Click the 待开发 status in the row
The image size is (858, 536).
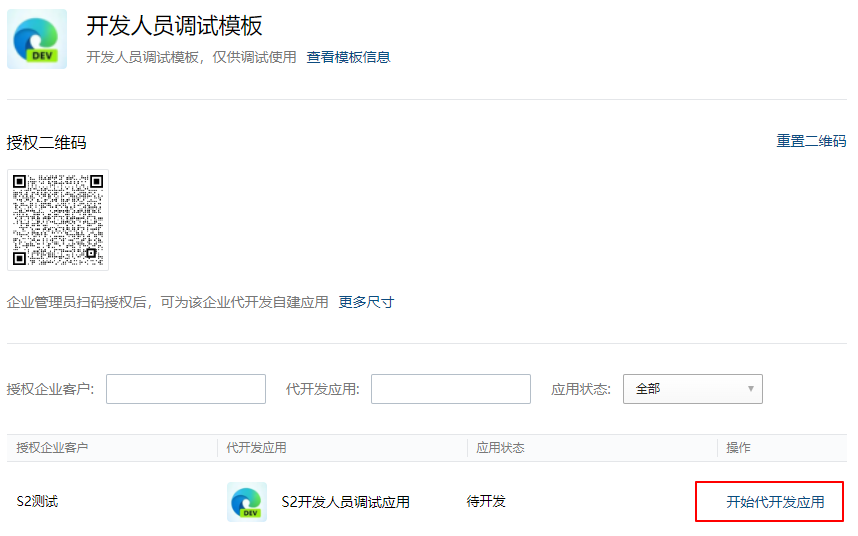tap(486, 501)
